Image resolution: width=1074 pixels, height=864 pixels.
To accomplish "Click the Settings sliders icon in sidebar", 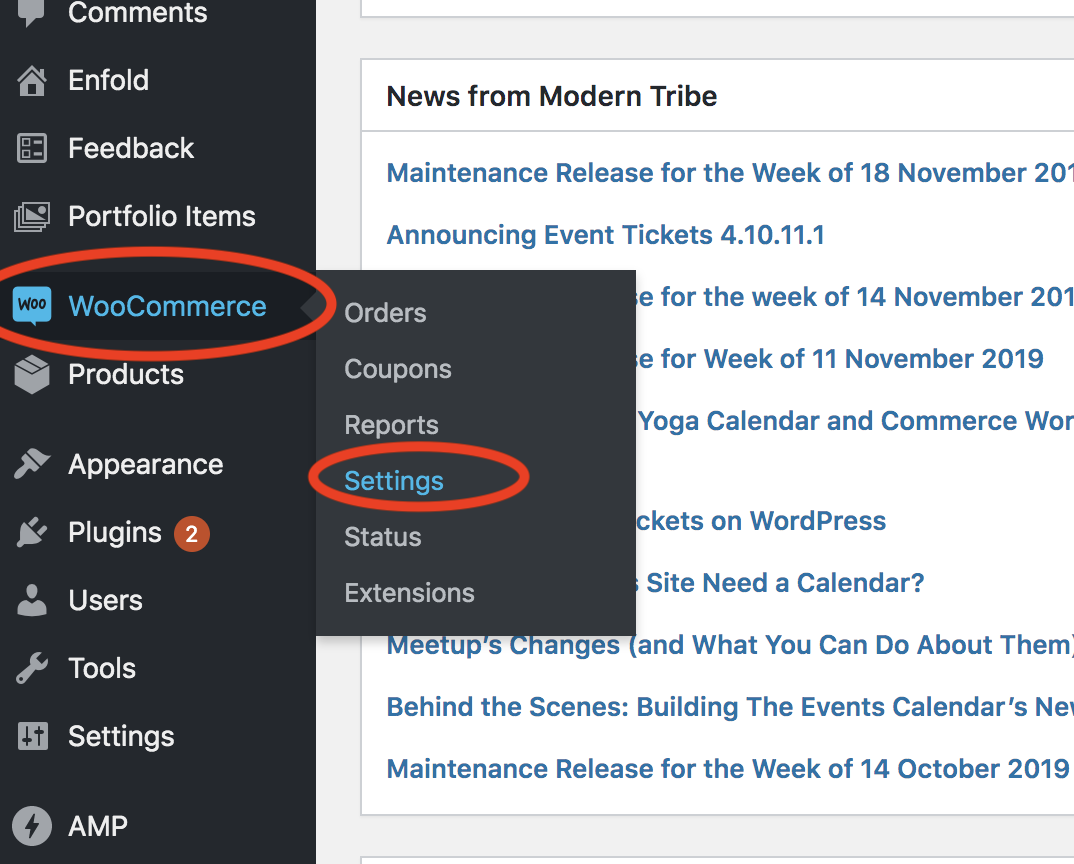I will 32,737.
